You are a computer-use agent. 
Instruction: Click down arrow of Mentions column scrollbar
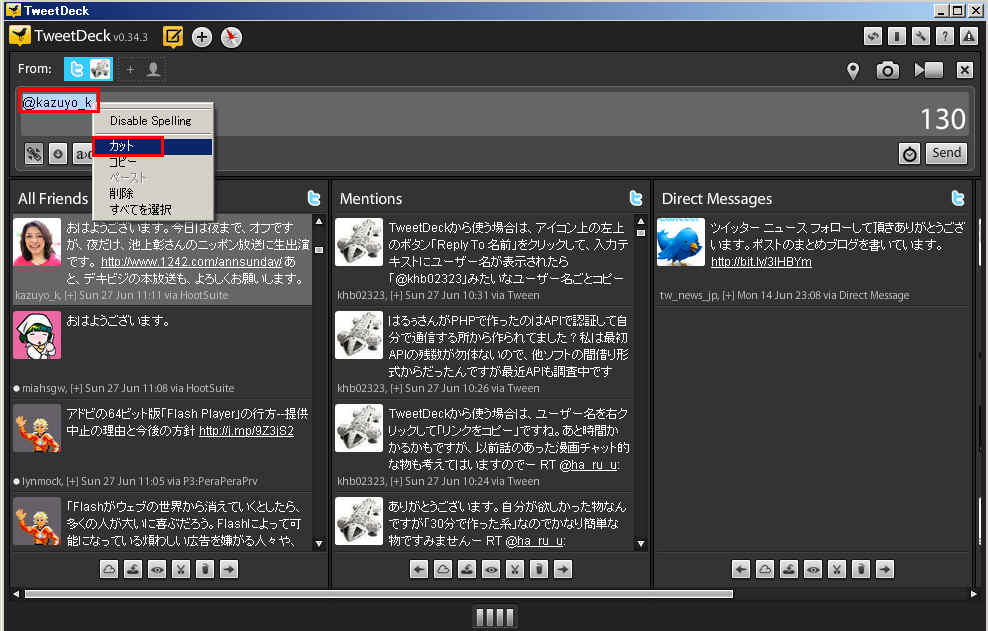[641, 543]
